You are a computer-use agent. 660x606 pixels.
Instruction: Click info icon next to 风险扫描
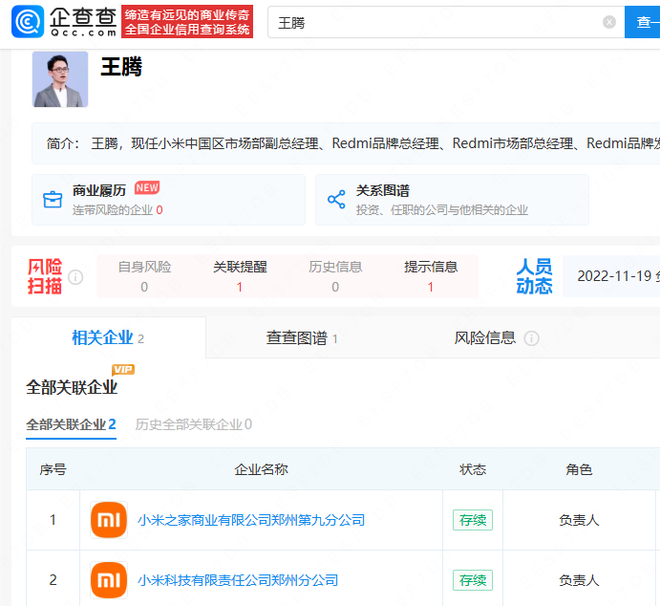[76, 277]
